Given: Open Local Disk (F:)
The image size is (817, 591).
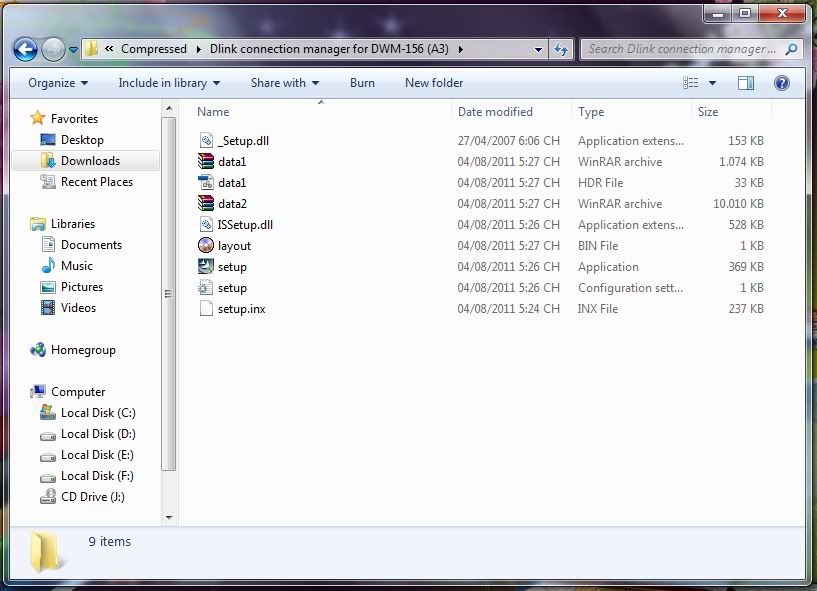Looking at the screenshot, I should coord(97,476).
